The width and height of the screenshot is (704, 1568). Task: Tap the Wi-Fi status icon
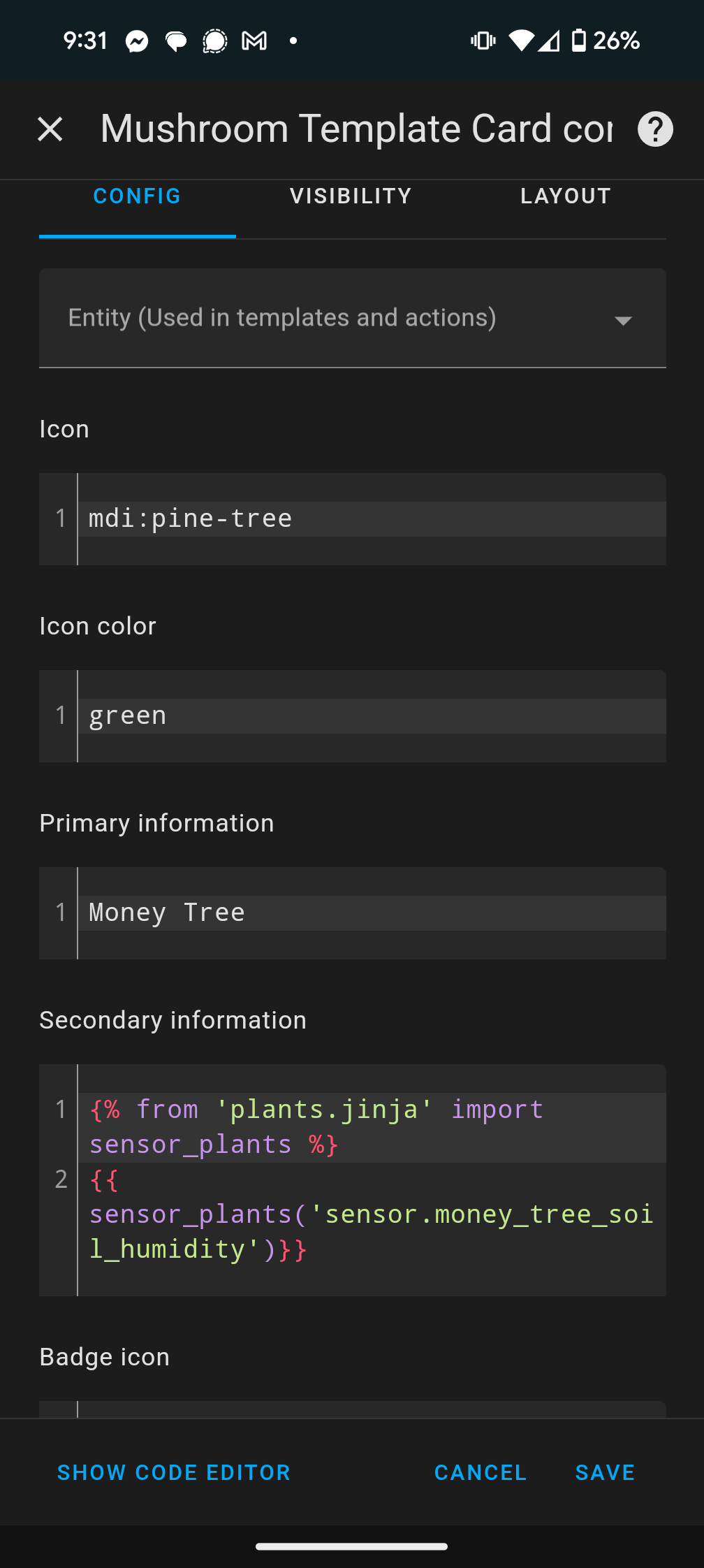tap(520, 41)
